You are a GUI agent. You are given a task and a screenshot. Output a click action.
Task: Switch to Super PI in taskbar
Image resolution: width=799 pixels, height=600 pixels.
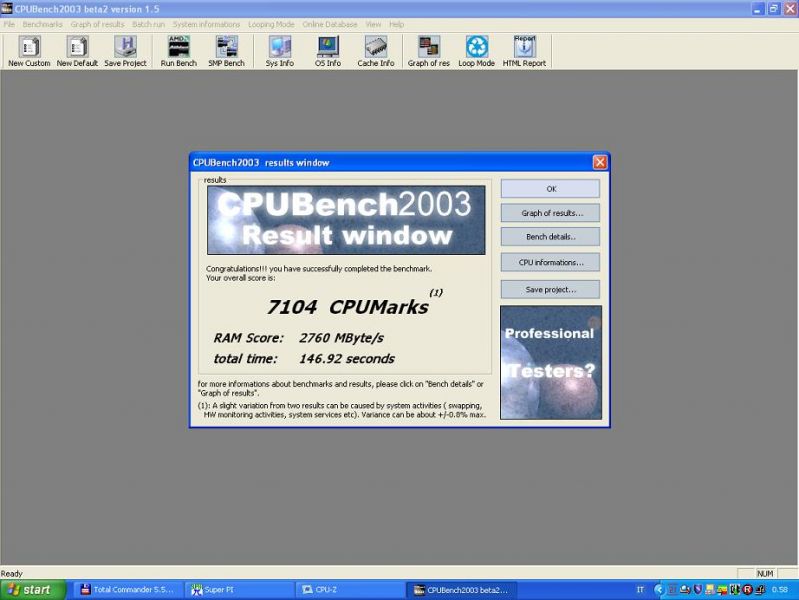[239, 590]
